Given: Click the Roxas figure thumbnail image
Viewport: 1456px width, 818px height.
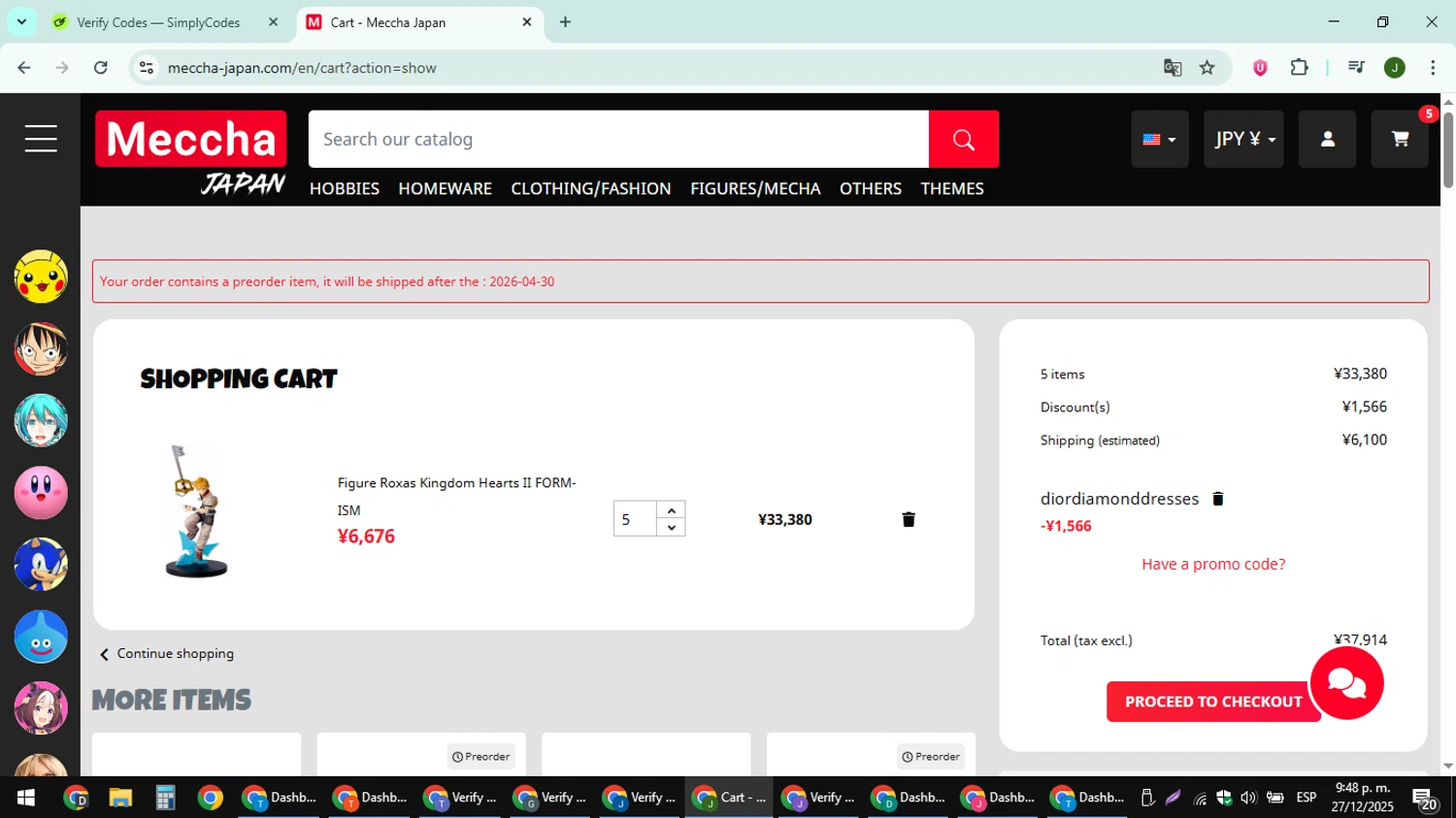Looking at the screenshot, I should coord(197,511).
